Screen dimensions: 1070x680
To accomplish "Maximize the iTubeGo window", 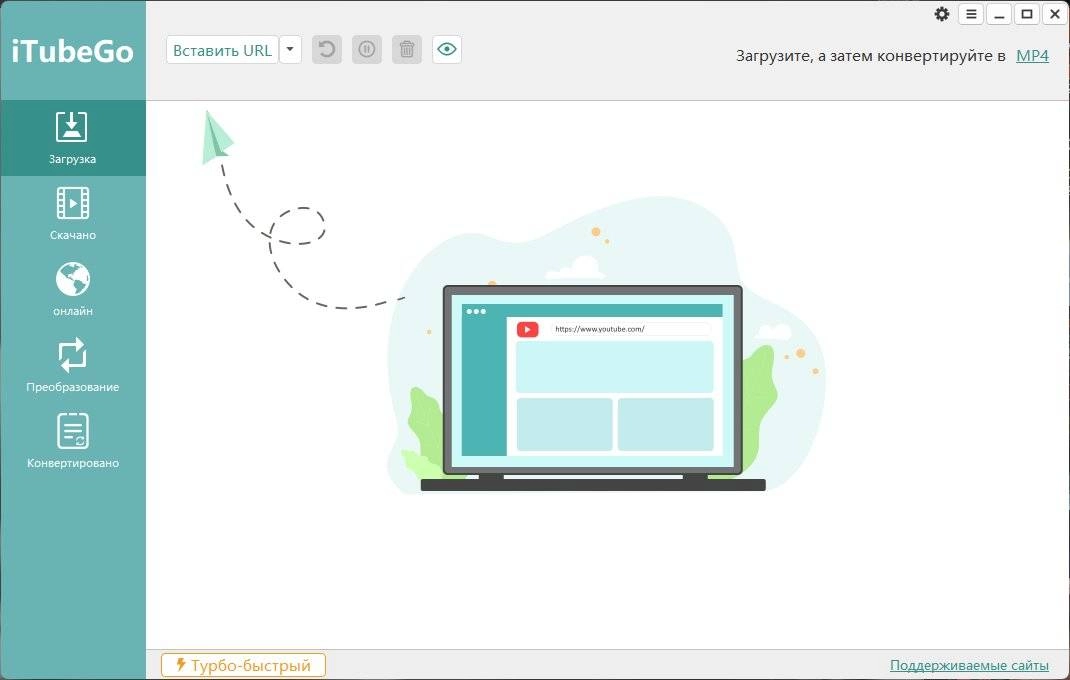I will click(1026, 14).
